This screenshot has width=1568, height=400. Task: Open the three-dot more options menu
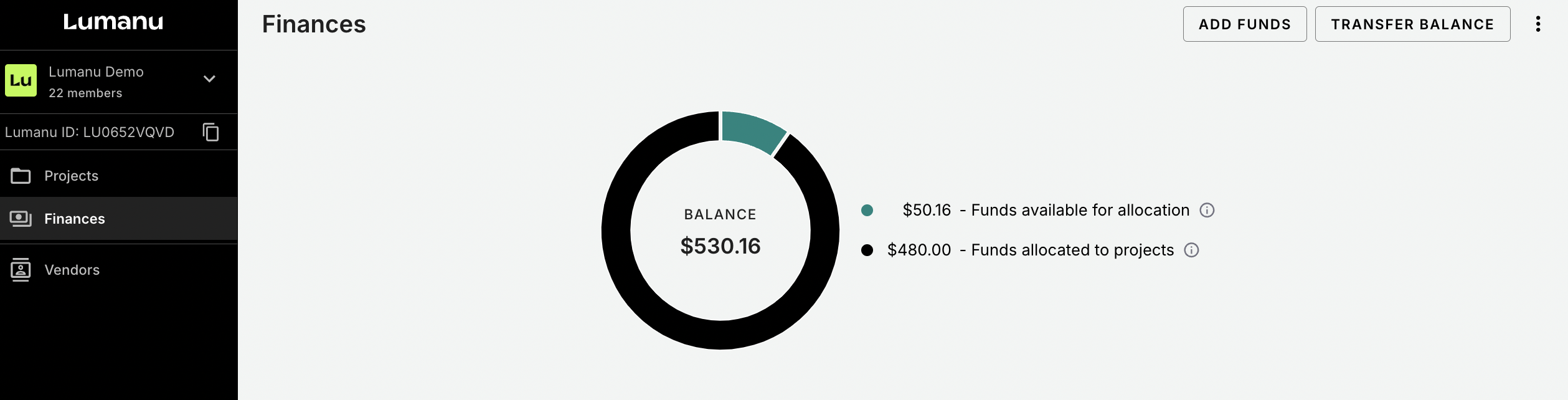1537,24
